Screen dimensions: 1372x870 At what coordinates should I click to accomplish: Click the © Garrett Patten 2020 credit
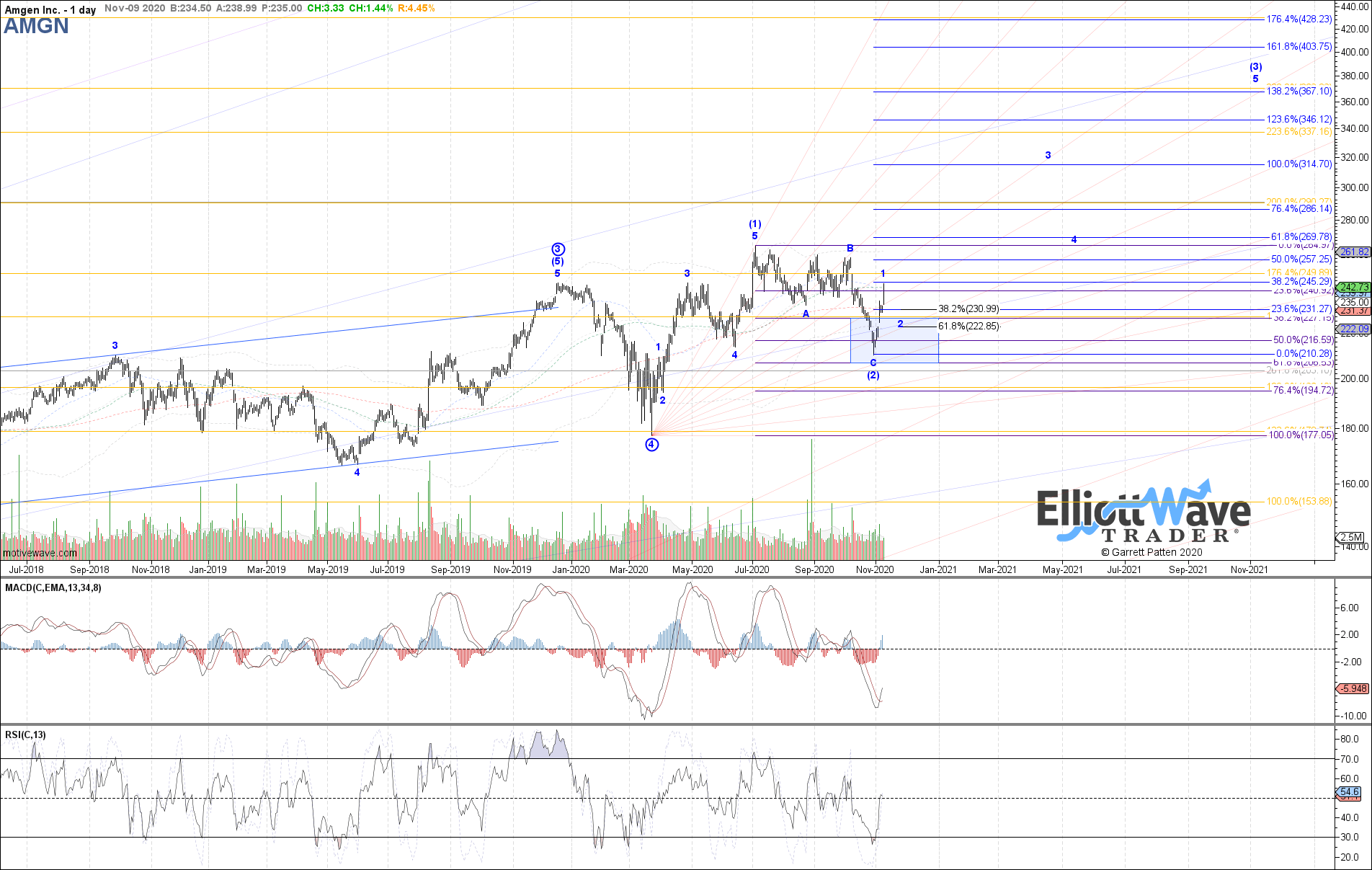[x=1151, y=552]
